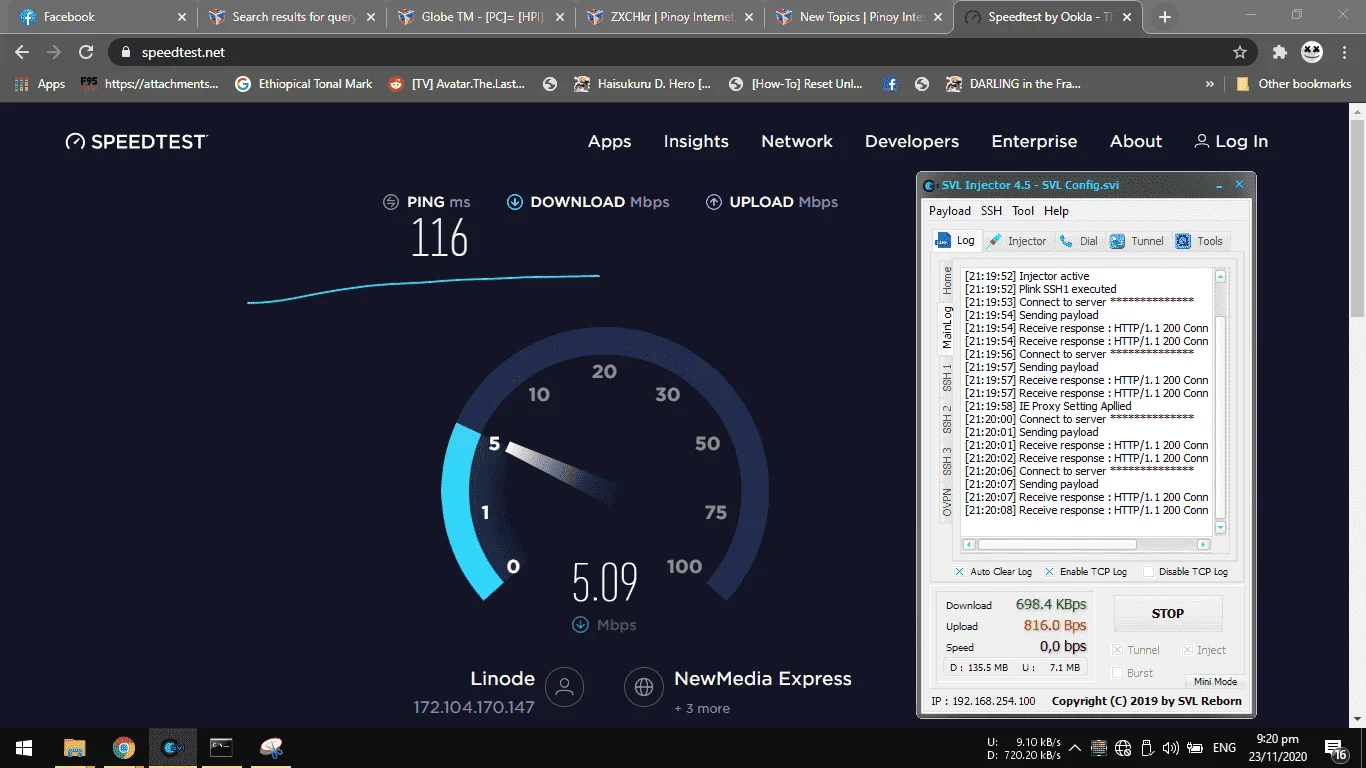This screenshot has width=1366, height=768.
Task: Open the Payload menu in SVL Injector
Action: click(x=950, y=211)
